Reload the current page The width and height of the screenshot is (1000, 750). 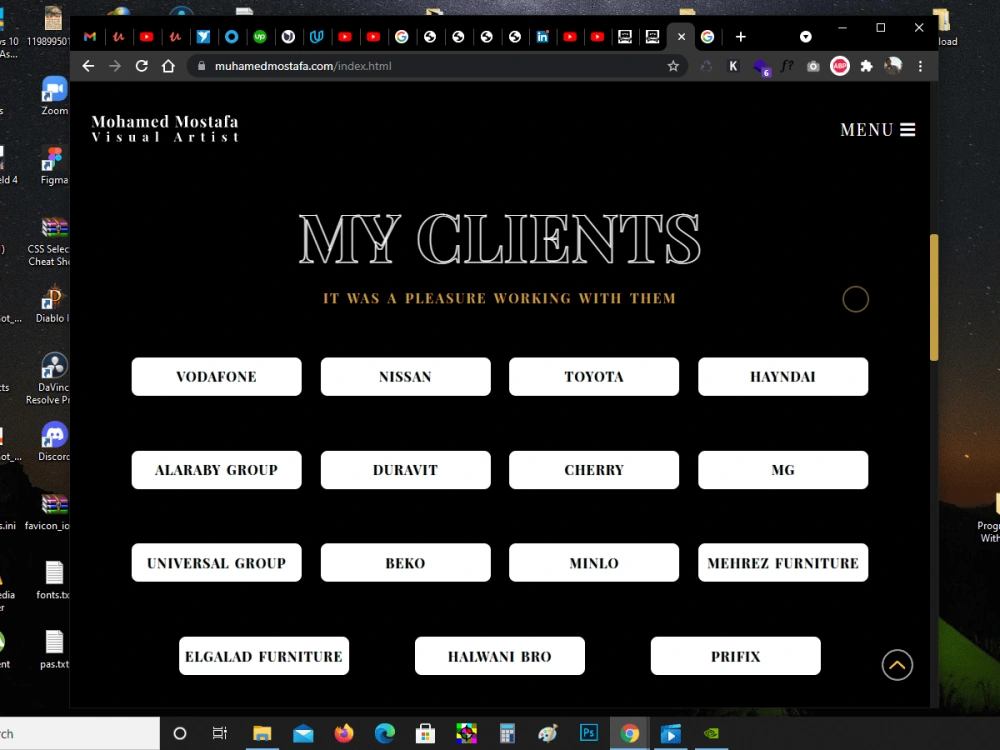[x=142, y=66]
